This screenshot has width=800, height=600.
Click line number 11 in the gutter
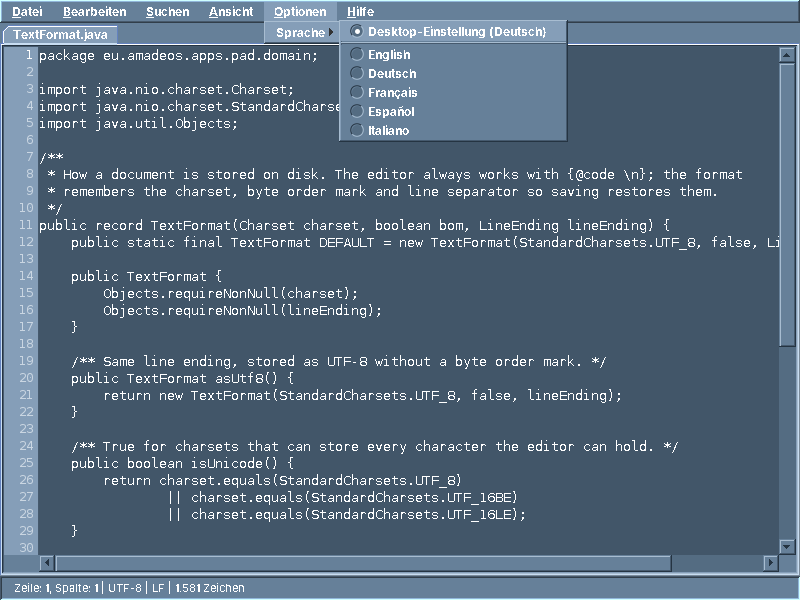pos(26,225)
